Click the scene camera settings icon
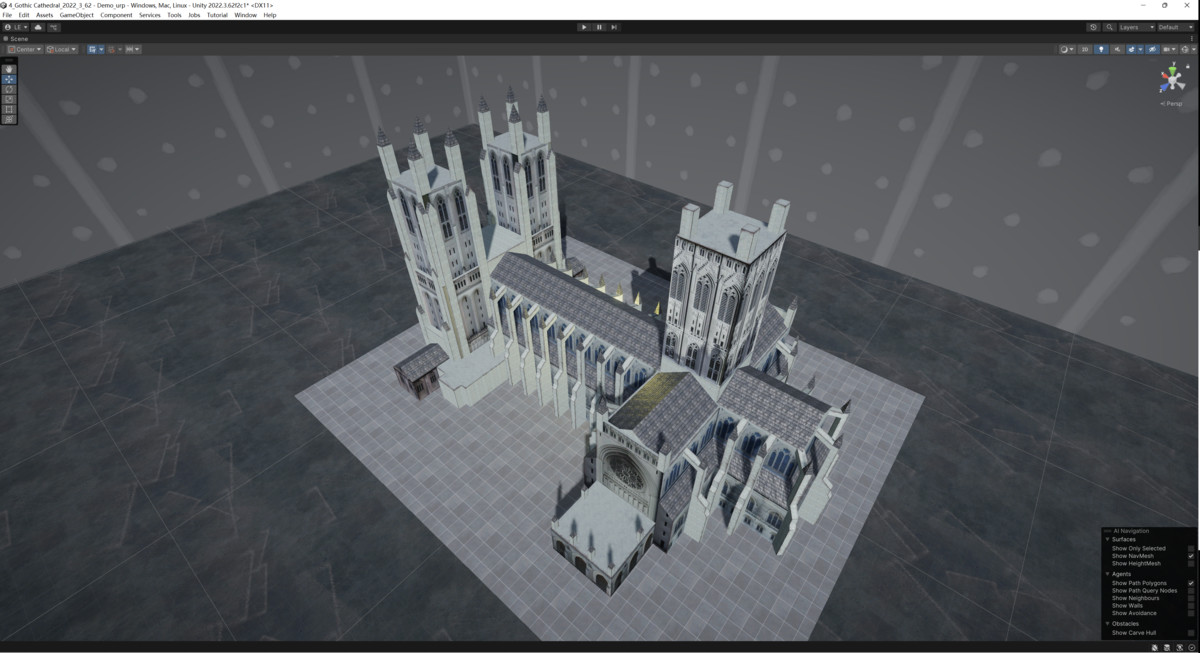This screenshot has width=1200, height=653. point(1168,49)
